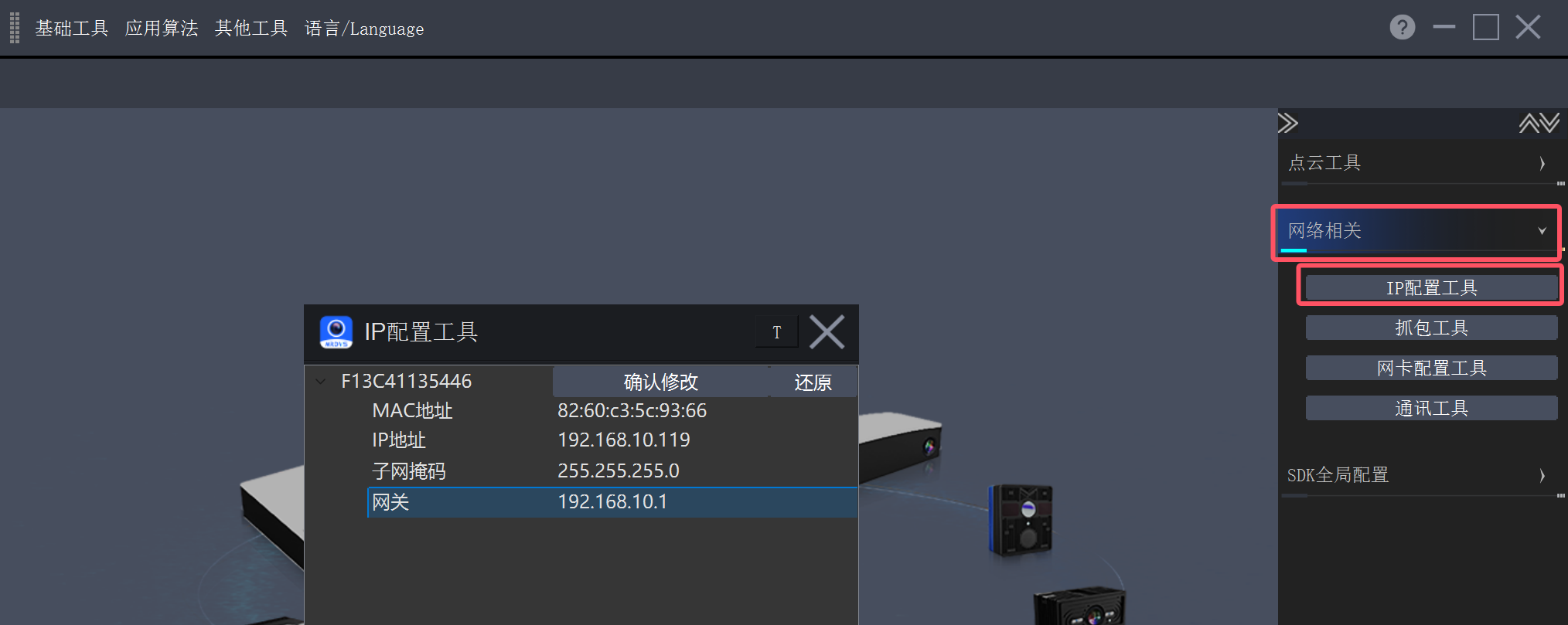Click the menu bar drag handle grip
Screen dimensions: 1568x625
pos(15,28)
